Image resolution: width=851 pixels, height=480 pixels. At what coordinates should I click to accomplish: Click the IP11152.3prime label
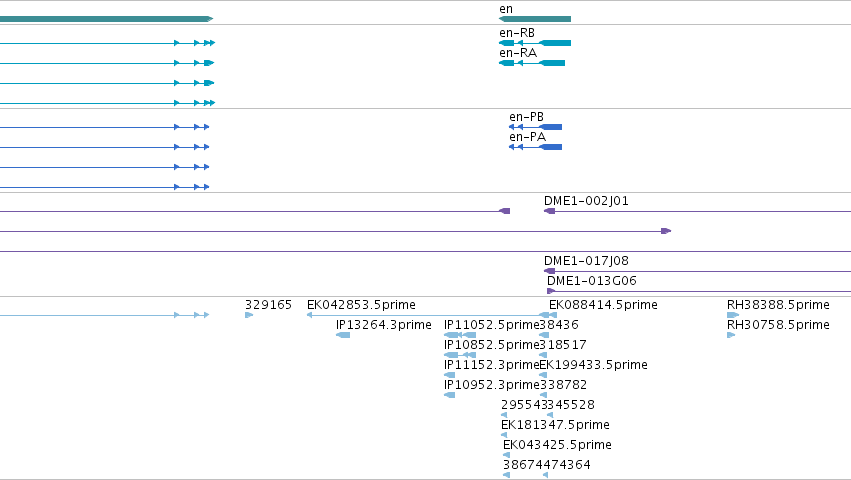pyautogui.click(x=492, y=365)
